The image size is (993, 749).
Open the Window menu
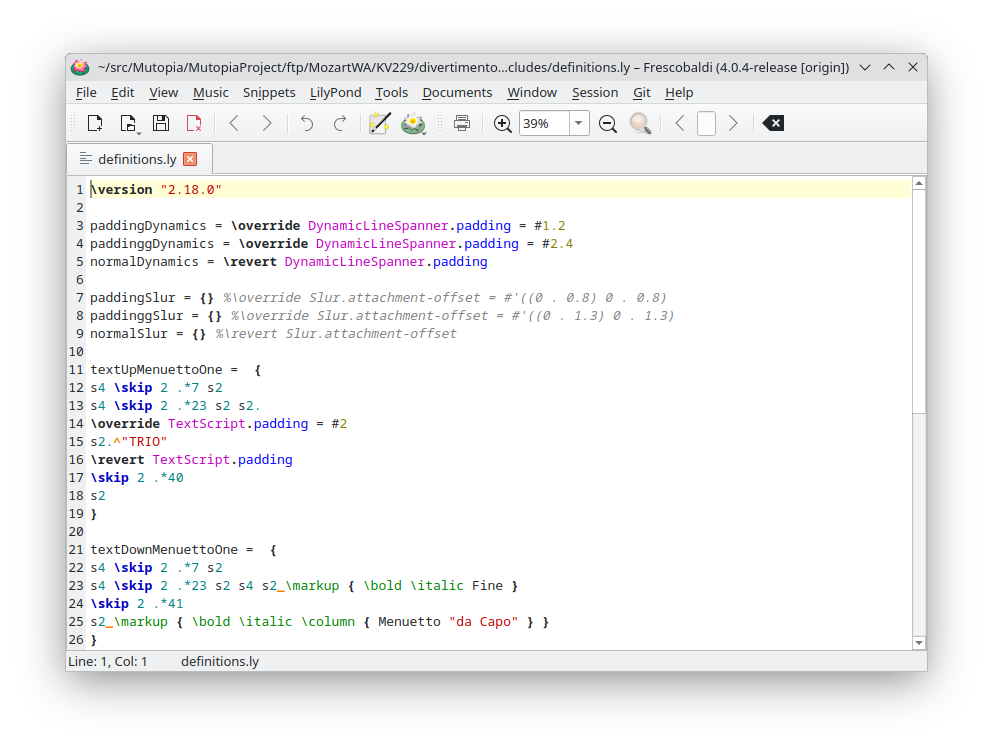[x=532, y=92]
